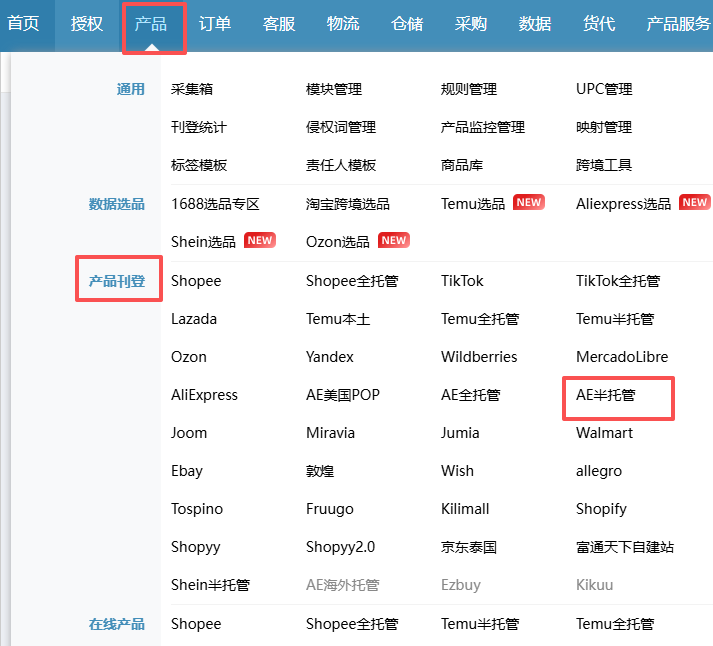Open 1688选品专区 link
The width and height of the screenshot is (713, 646).
[x=215, y=203]
